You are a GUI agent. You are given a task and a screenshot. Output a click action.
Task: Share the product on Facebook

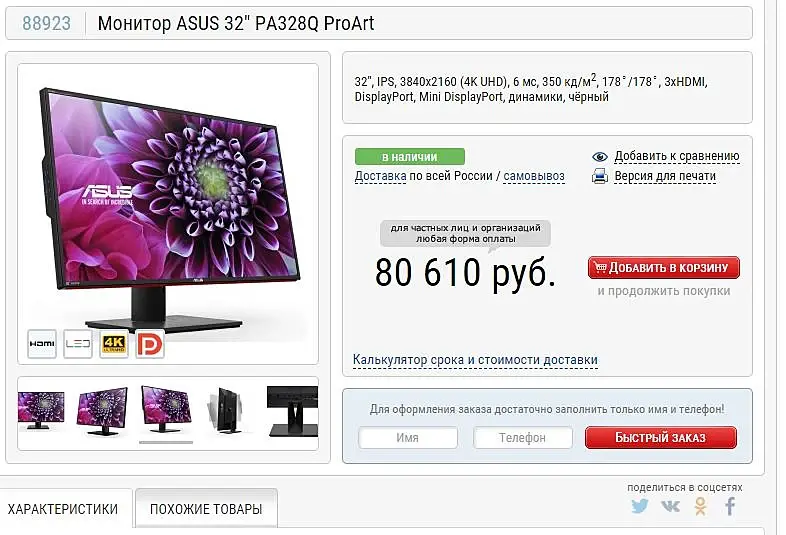click(730, 506)
